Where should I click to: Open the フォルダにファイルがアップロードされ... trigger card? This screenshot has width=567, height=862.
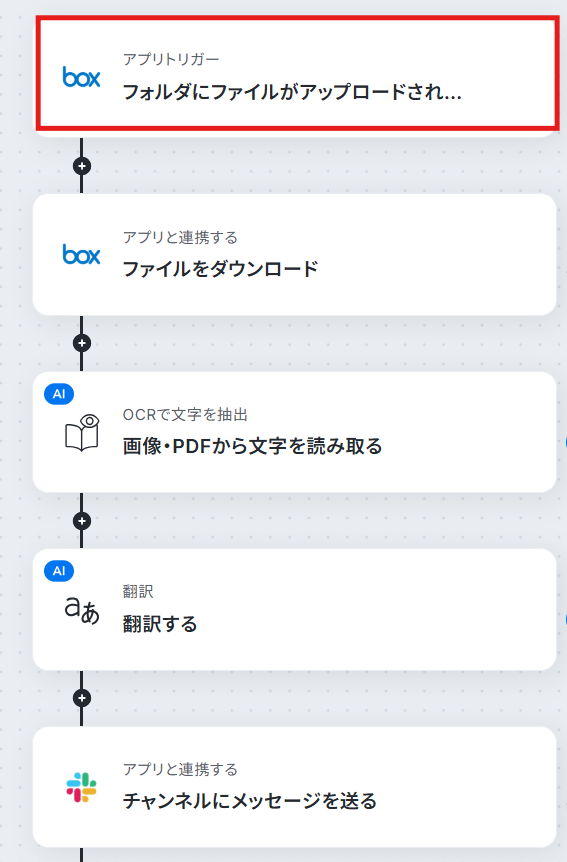[297, 73]
